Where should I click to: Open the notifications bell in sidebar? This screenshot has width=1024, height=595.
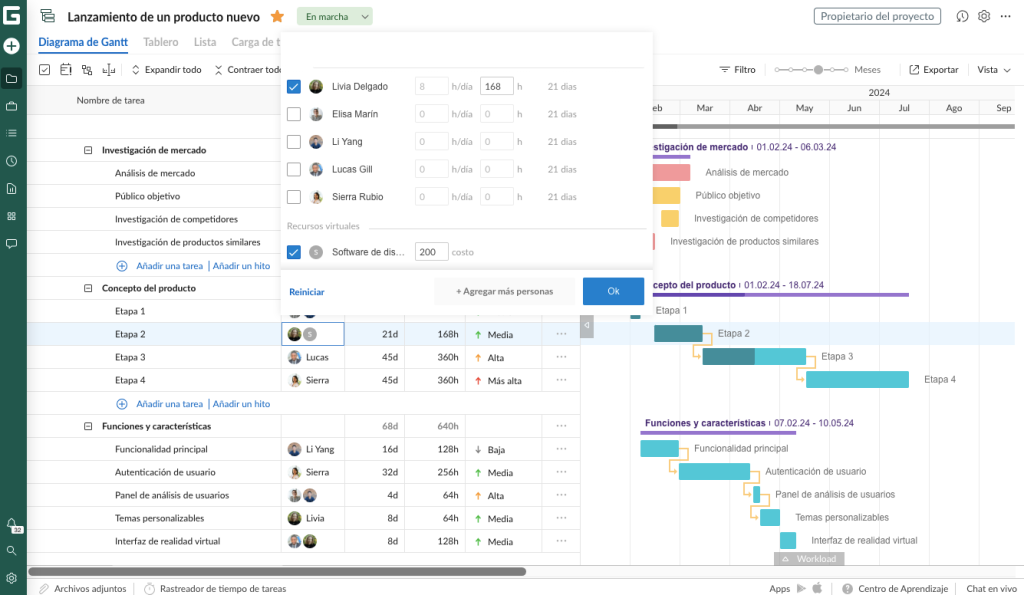tap(12, 523)
